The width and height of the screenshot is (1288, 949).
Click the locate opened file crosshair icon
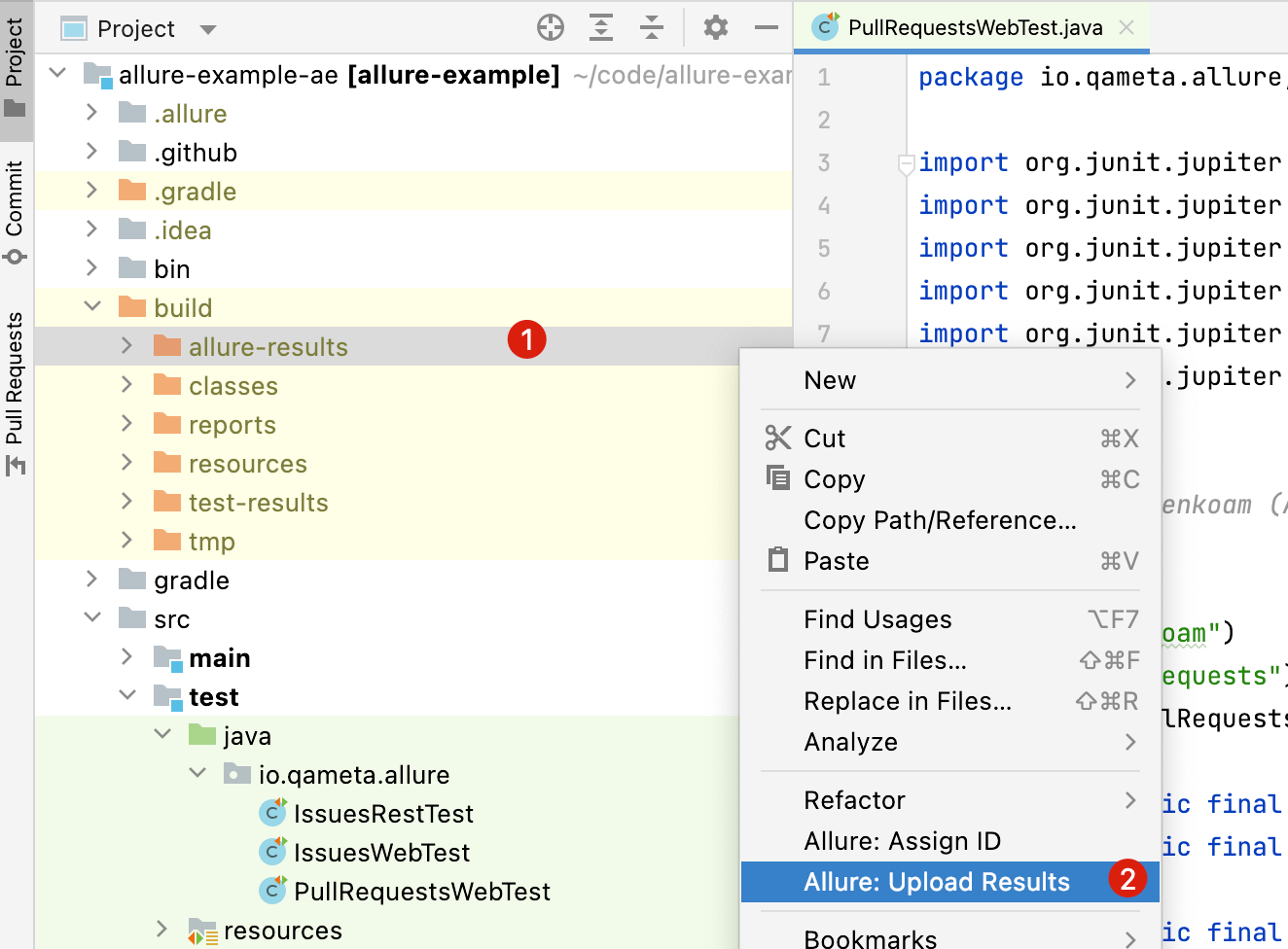click(x=551, y=28)
